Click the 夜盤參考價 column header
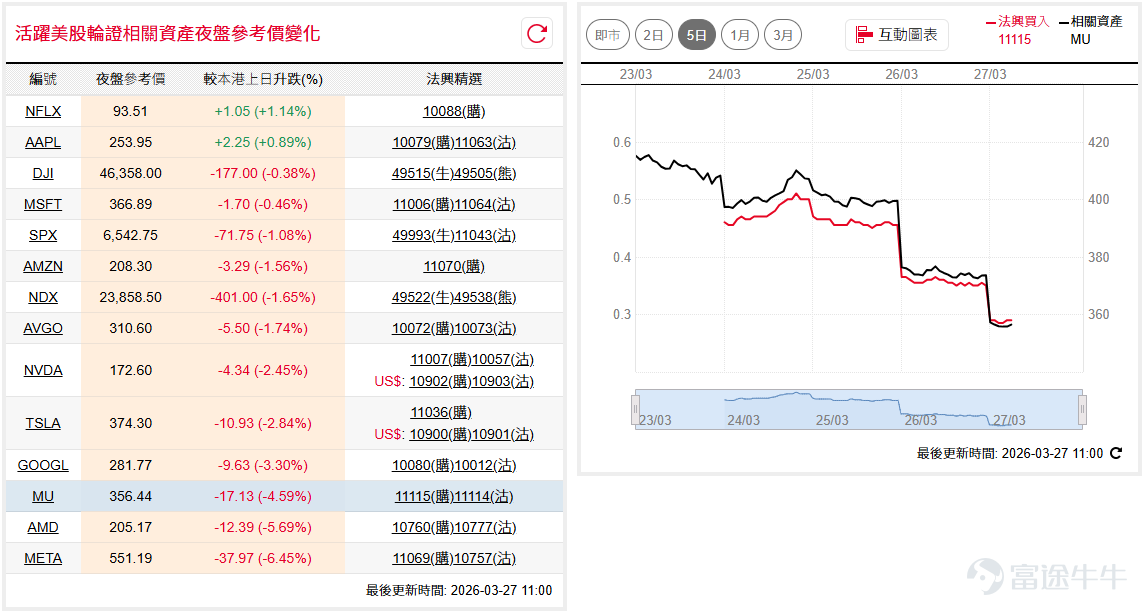 (131, 79)
